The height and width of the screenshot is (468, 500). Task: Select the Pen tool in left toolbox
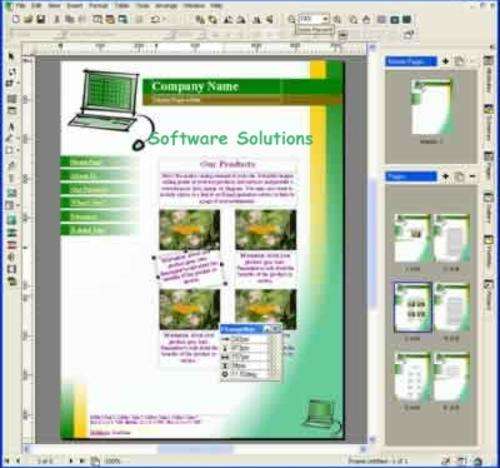11,126
